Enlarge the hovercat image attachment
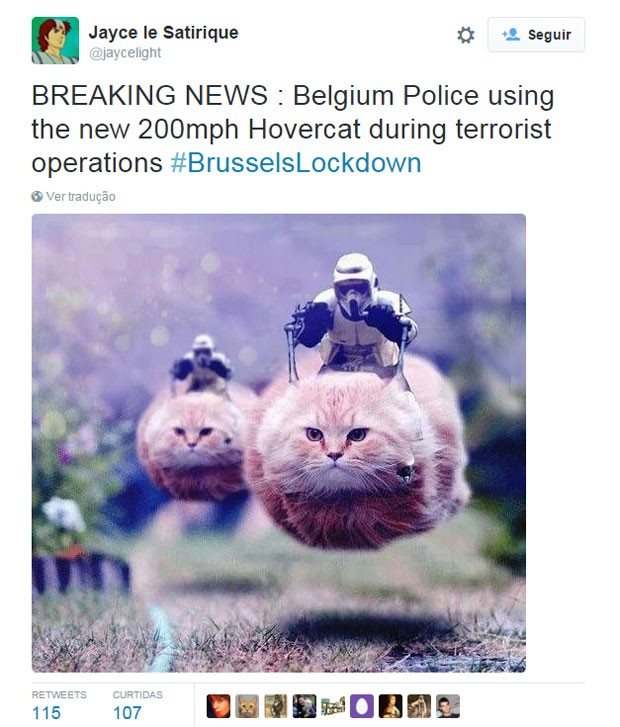This screenshot has height=727, width=620. click(x=279, y=443)
